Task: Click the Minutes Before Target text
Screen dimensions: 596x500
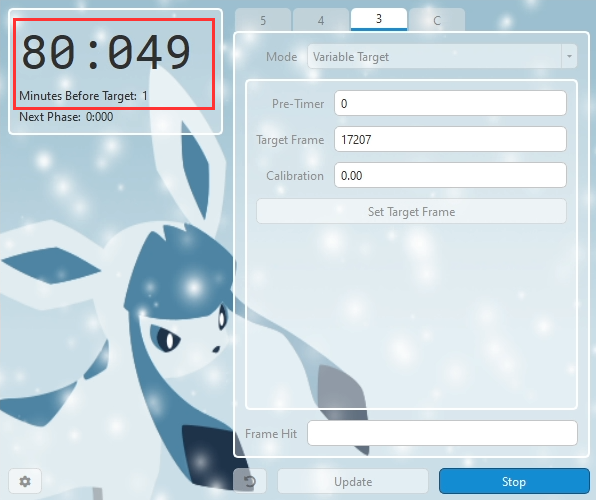Action: point(83,96)
